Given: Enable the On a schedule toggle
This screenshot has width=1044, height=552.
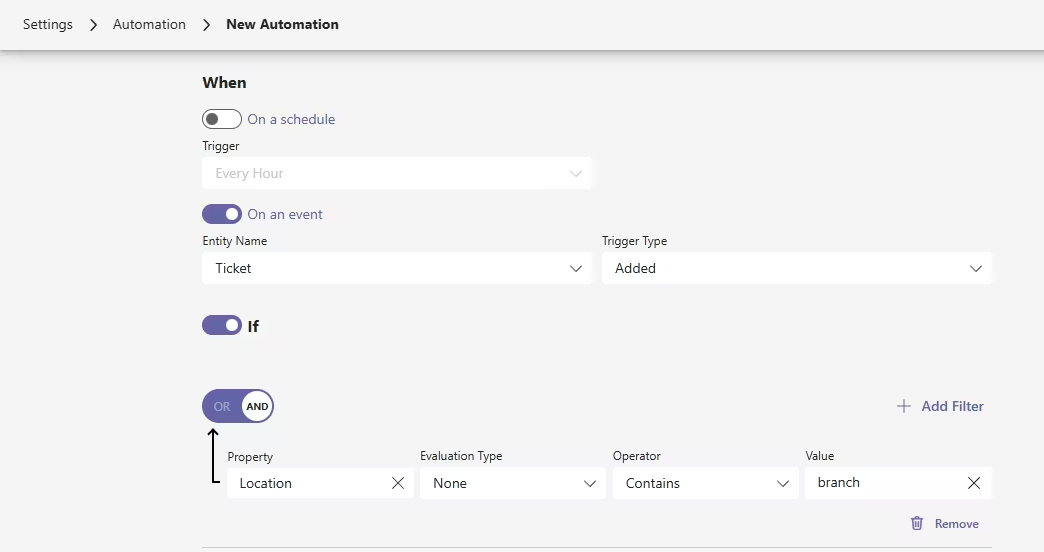Looking at the screenshot, I should point(222,119).
